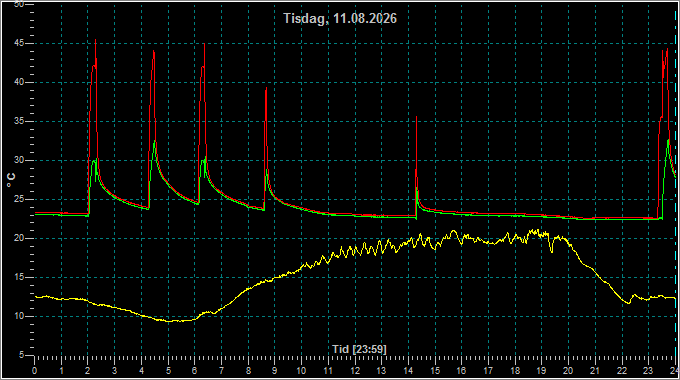
Task: Click the °C y-axis unit label
Action: (11, 180)
